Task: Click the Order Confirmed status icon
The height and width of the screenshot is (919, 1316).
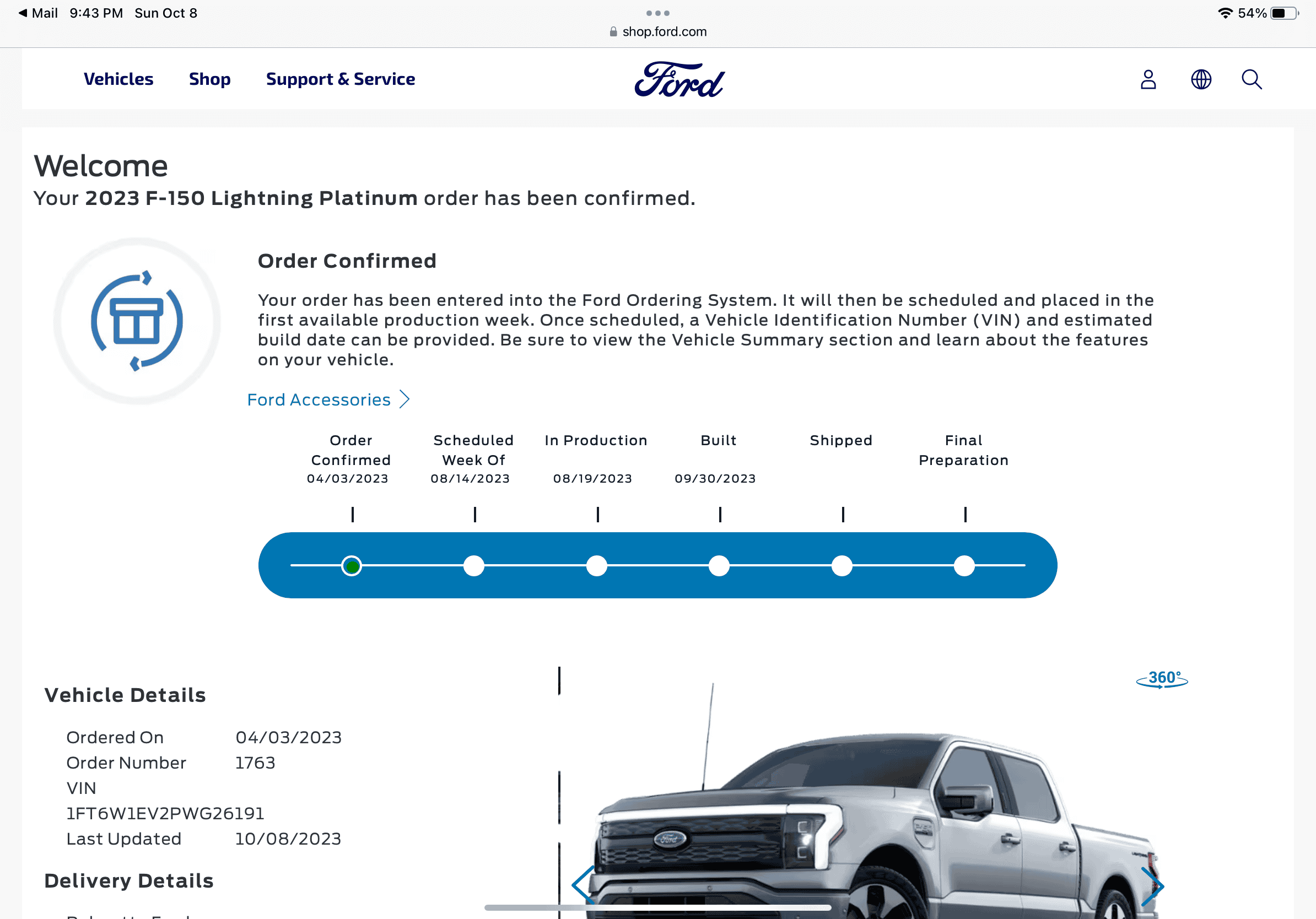Action: (x=137, y=321)
